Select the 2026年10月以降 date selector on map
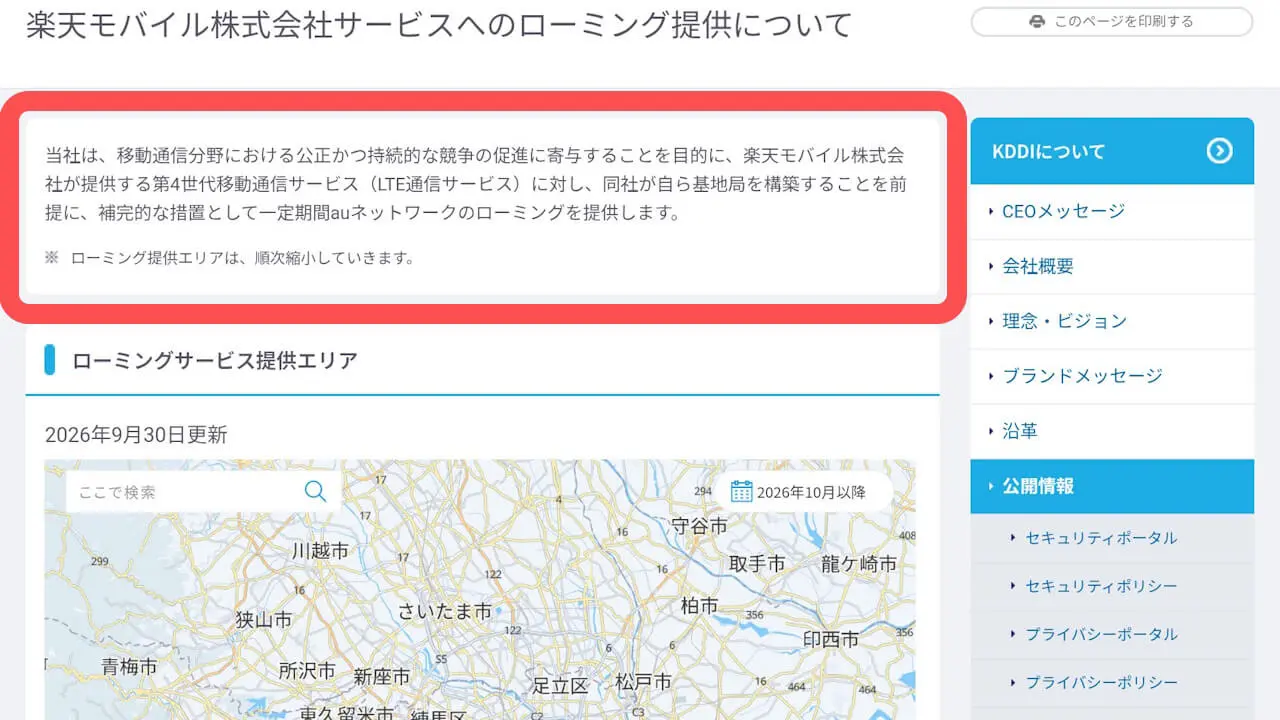1280x720 pixels. (x=802, y=491)
